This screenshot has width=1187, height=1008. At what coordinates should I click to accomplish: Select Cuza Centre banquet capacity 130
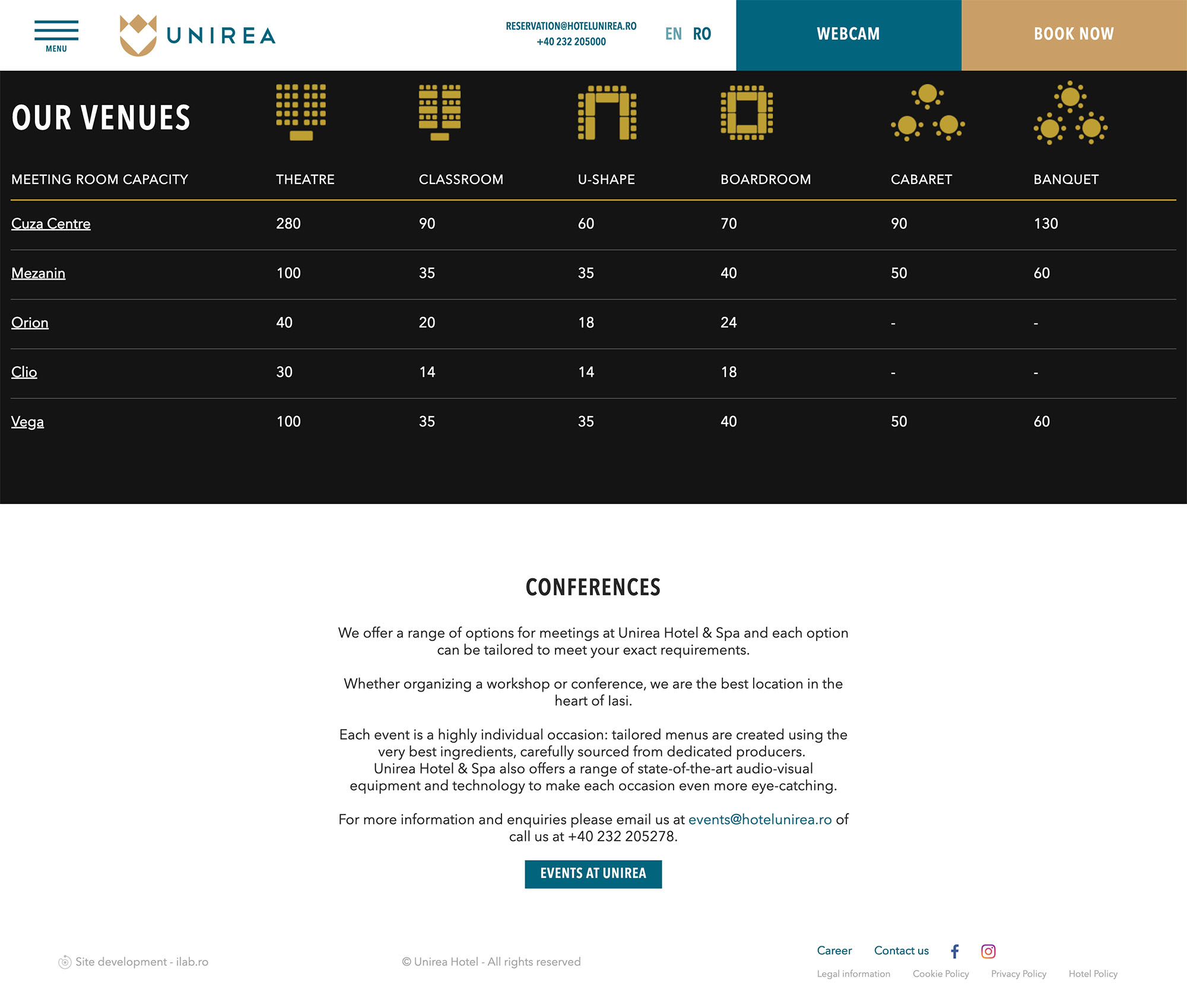[1046, 224]
